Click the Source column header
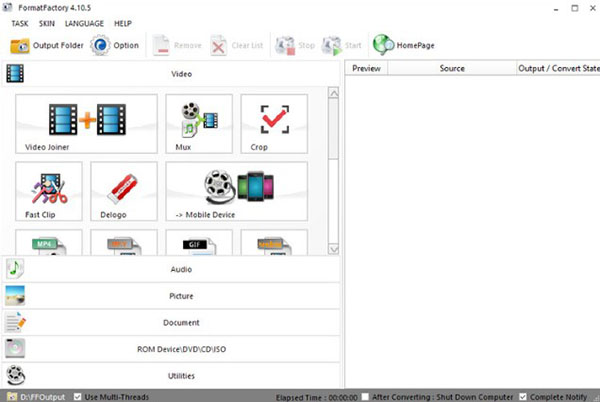600x402 pixels. pyautogui.click(x=452, y=69)
